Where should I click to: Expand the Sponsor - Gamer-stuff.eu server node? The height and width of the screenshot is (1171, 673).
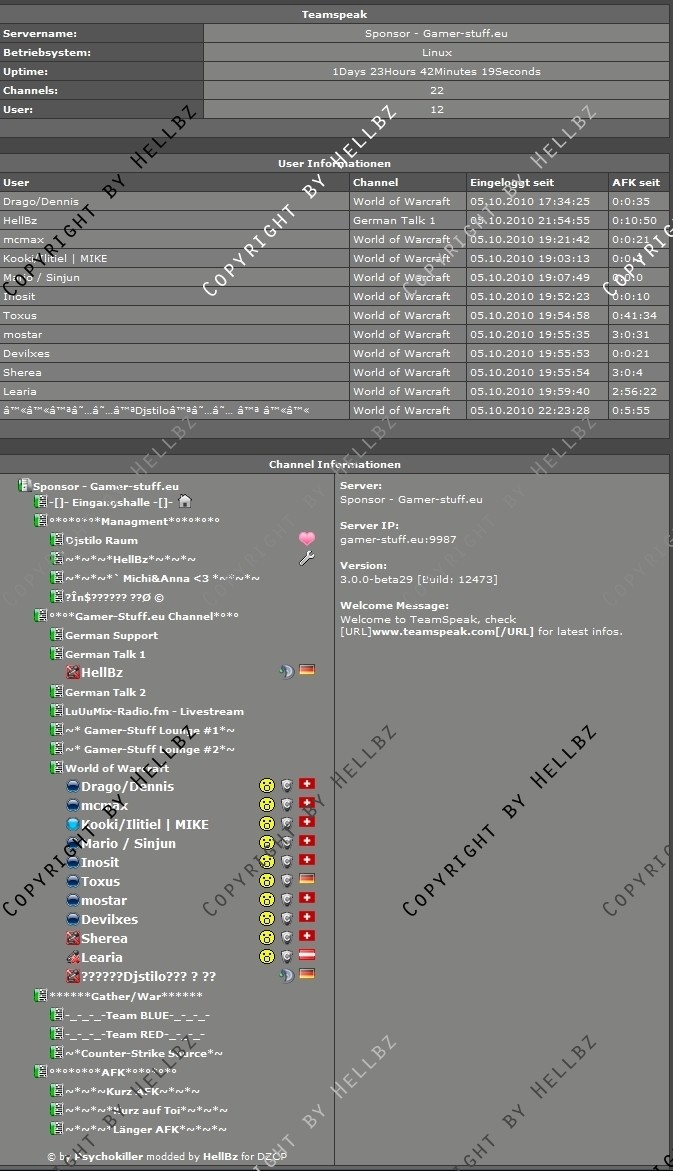[x=25, y=486]
